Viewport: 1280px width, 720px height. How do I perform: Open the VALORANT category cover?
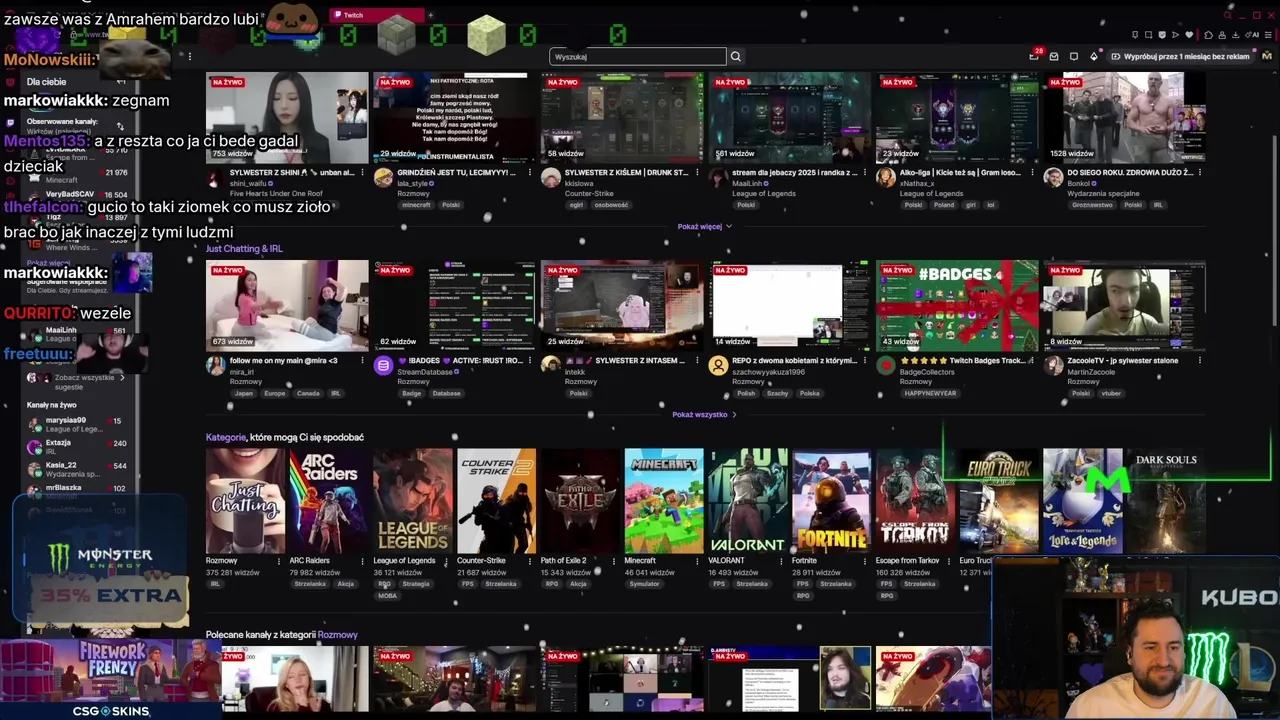(748, 501)
